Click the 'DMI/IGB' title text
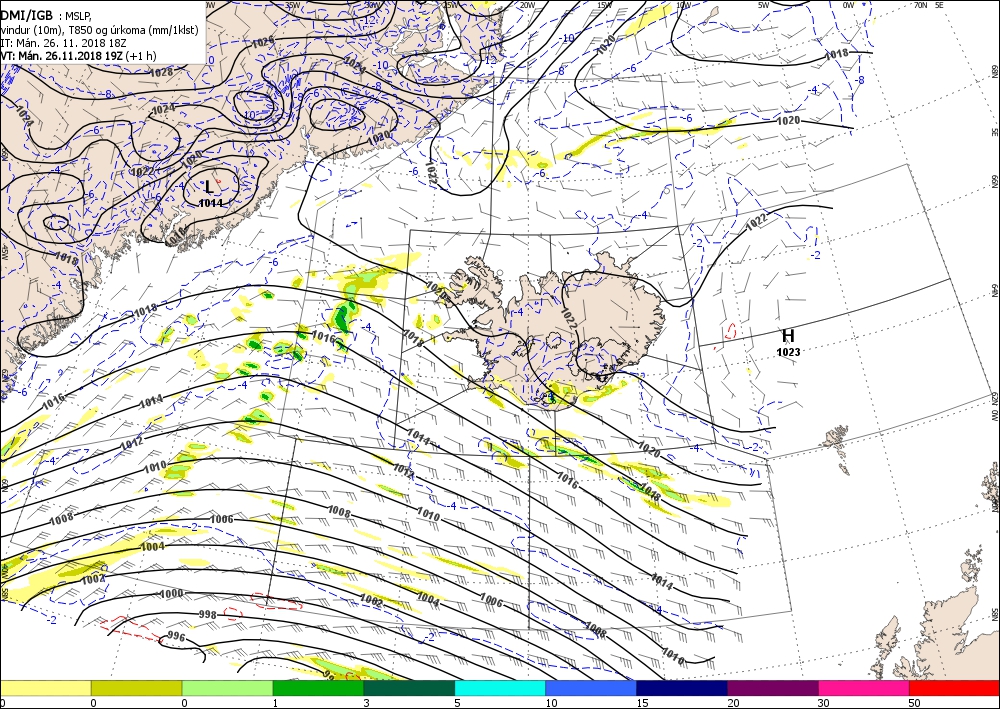This screenshot has height=709, width=1000. point(26,15)
